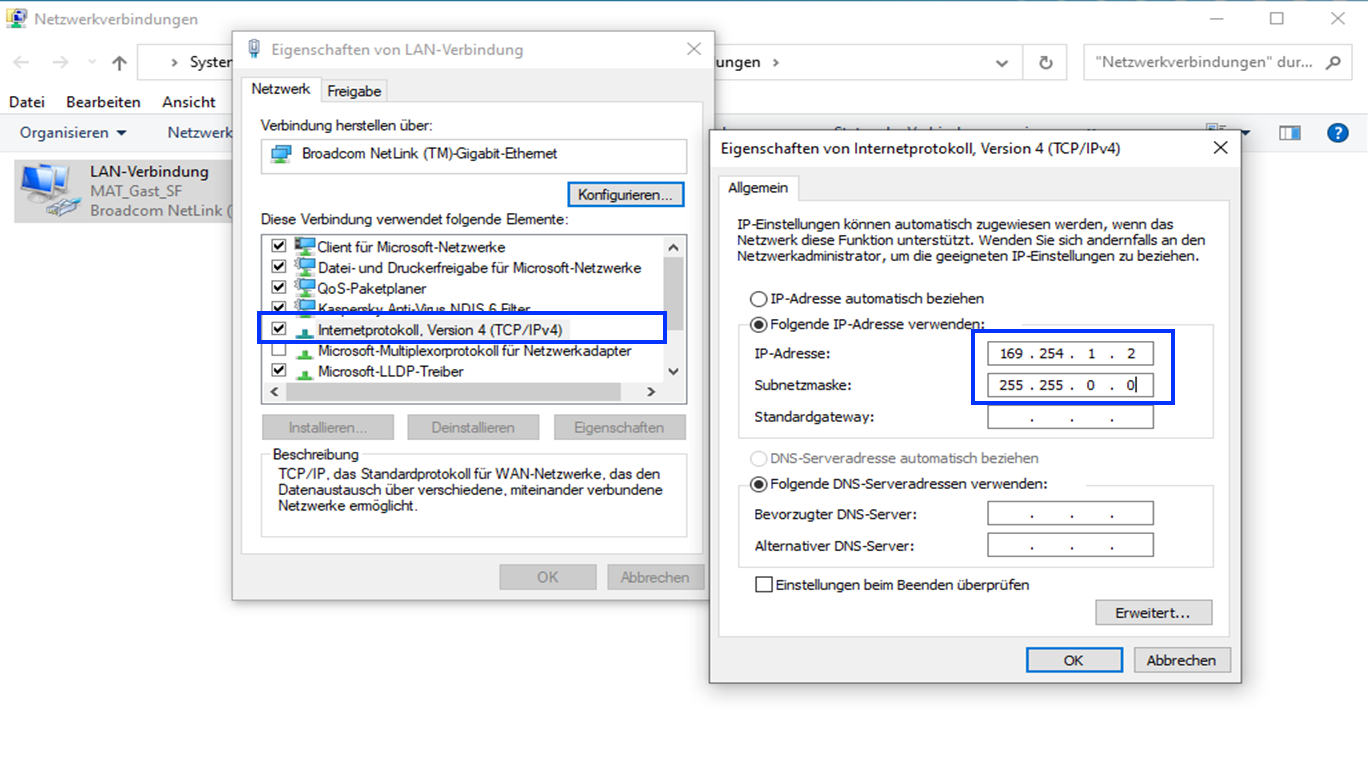Click Abbrechen in LAN-Verbindung dialog
The image size is (1368, 771).
point(655,577)
